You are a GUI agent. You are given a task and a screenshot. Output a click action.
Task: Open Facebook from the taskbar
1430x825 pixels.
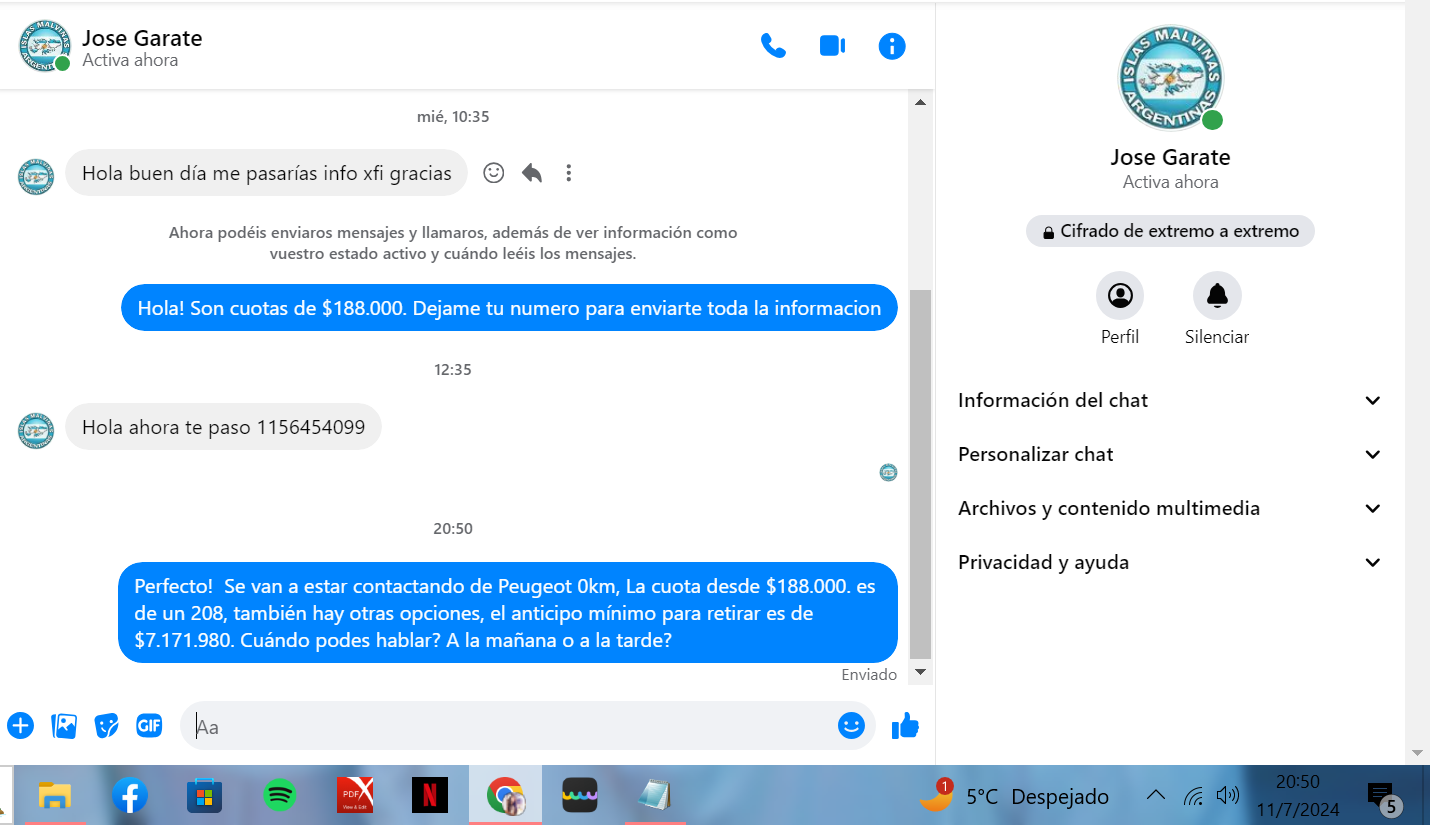tap(130, 796)
